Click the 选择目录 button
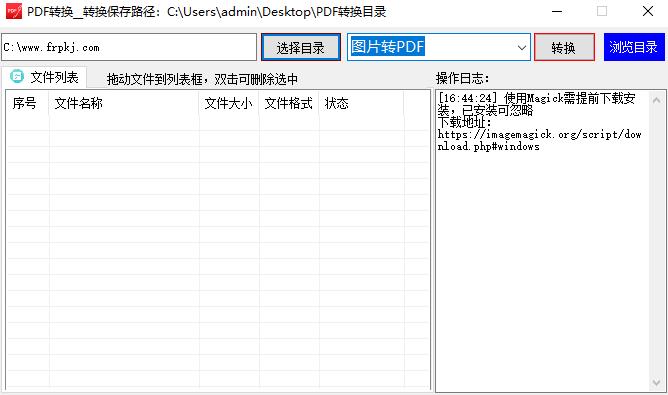The width and height of the screenshot is (668, 395). pyautogui.click(x=300, y=47)
